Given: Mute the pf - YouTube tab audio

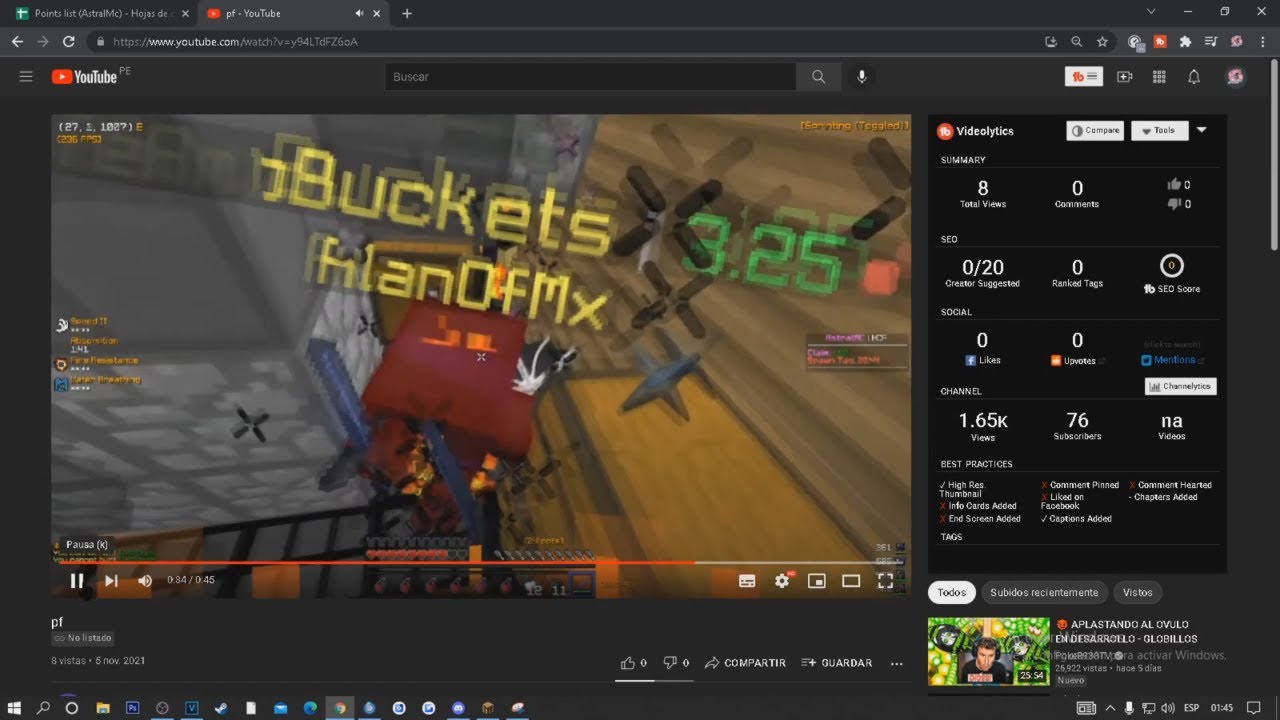Looking at the screenshot, I should coord(359,14).
